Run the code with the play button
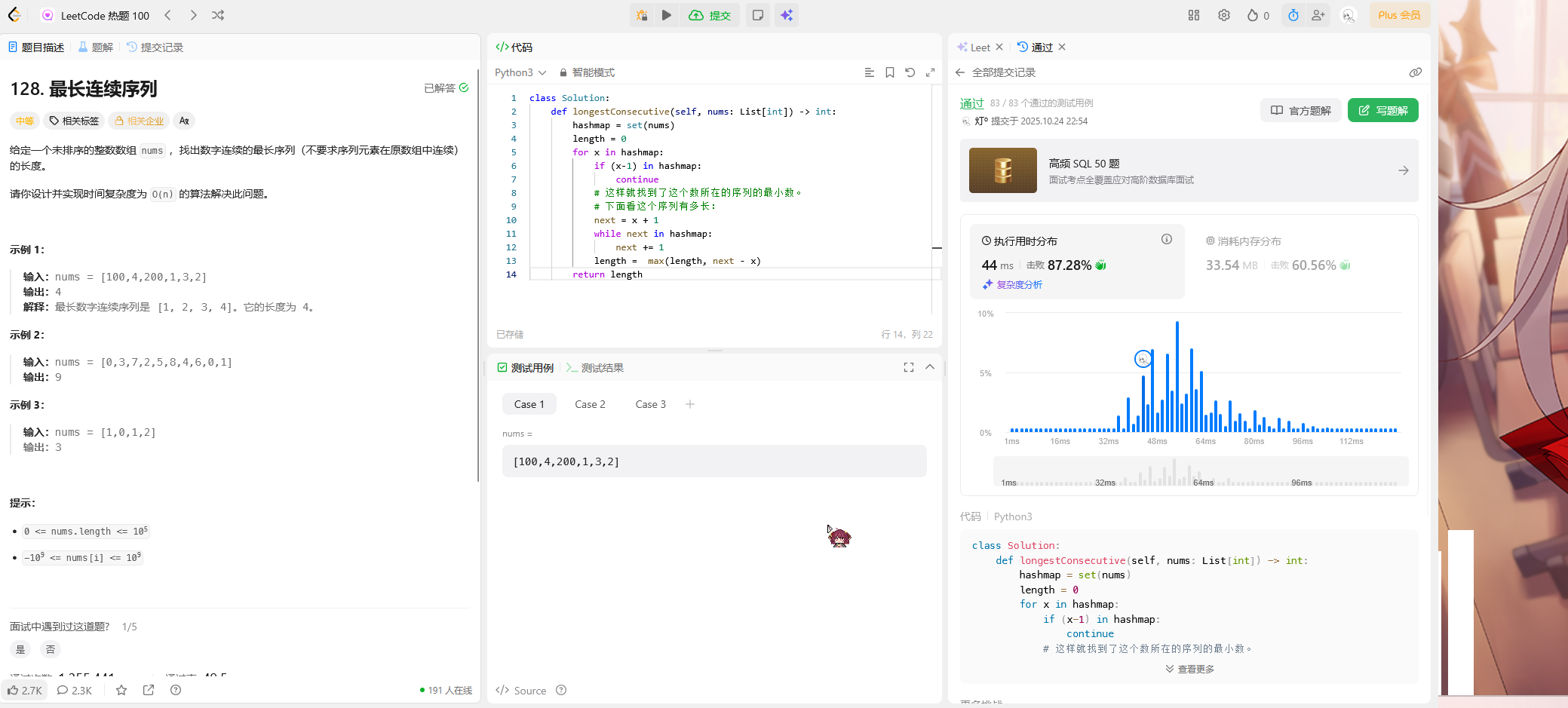Screen dimensions: 1568x708 pyautogui.click(x=667, y=15)
